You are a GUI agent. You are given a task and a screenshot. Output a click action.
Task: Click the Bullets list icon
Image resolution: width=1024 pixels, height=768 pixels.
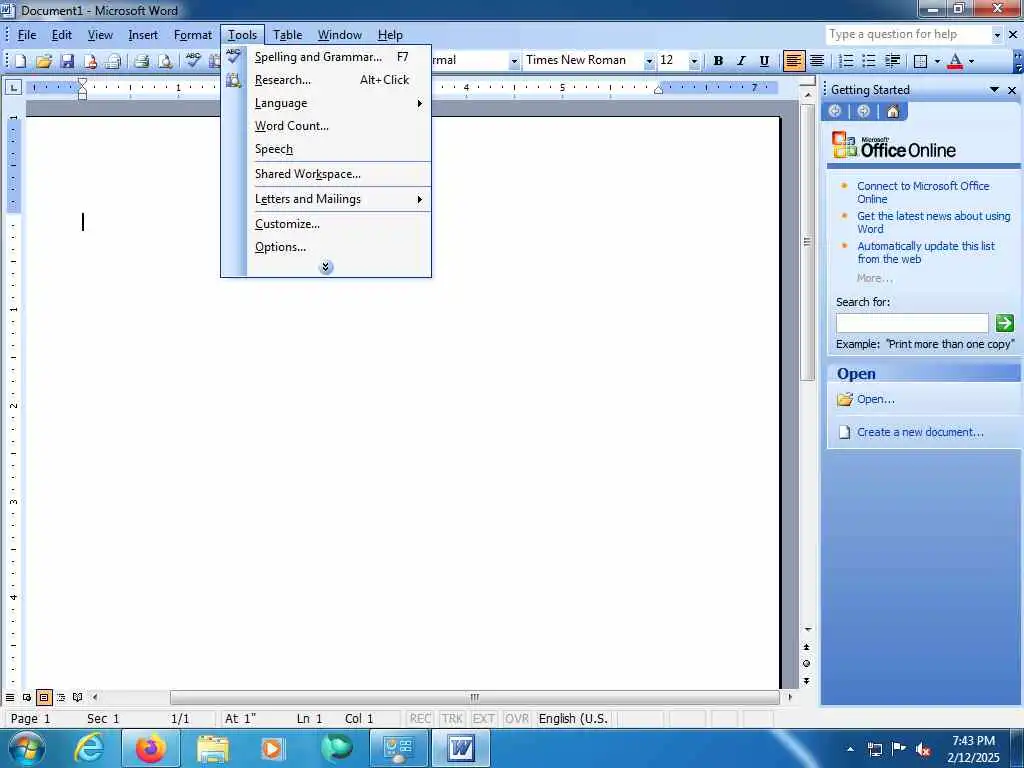(869, 61)
